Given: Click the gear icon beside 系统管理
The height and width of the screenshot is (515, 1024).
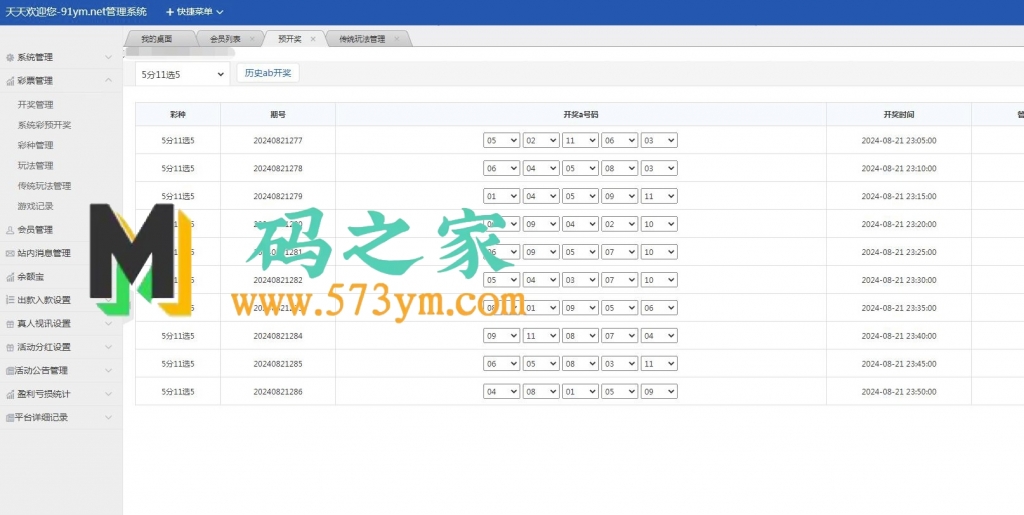Looking at the screenshot, I should tap(10, 57).
